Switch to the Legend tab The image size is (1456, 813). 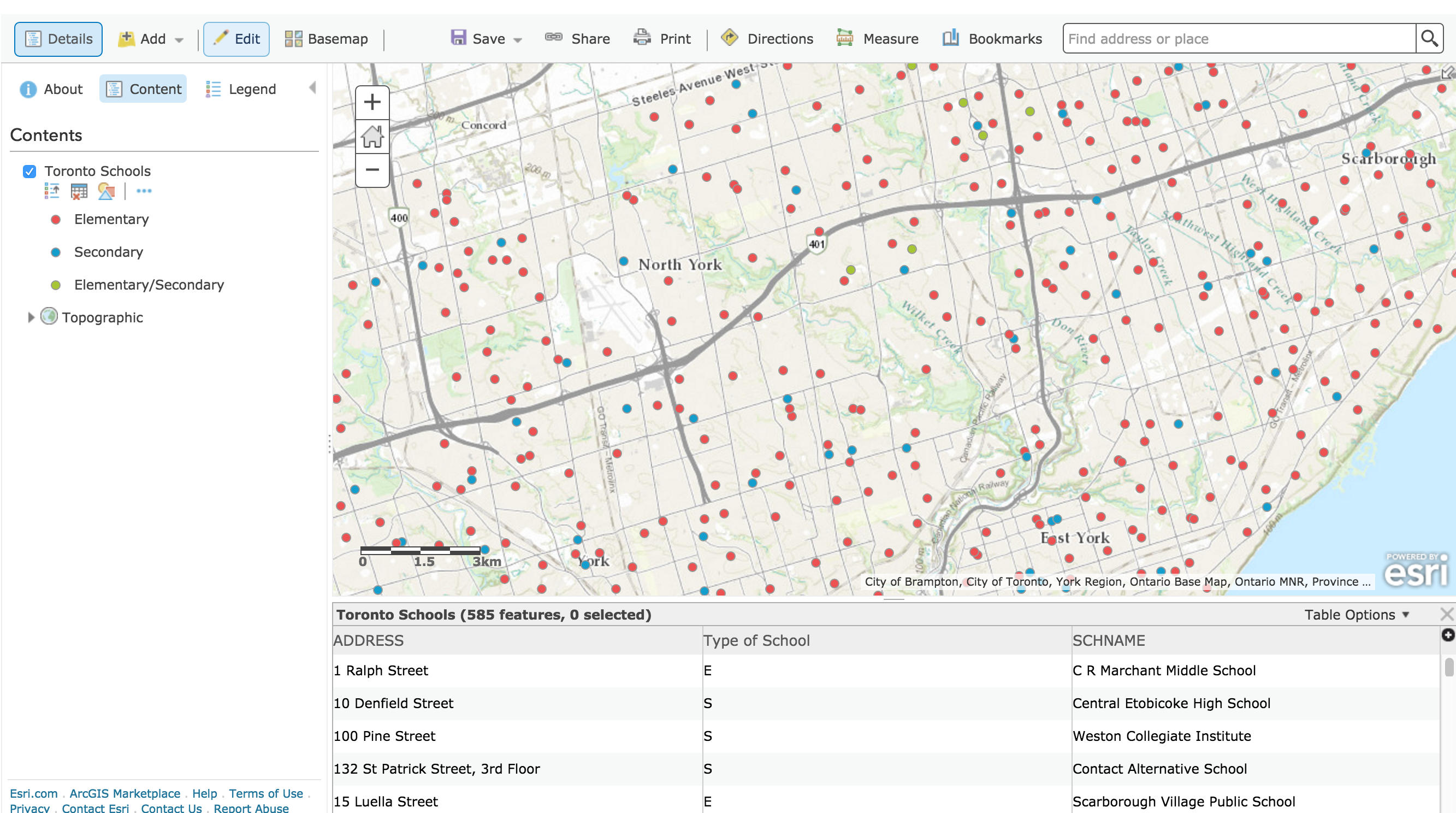pos(241,89)
